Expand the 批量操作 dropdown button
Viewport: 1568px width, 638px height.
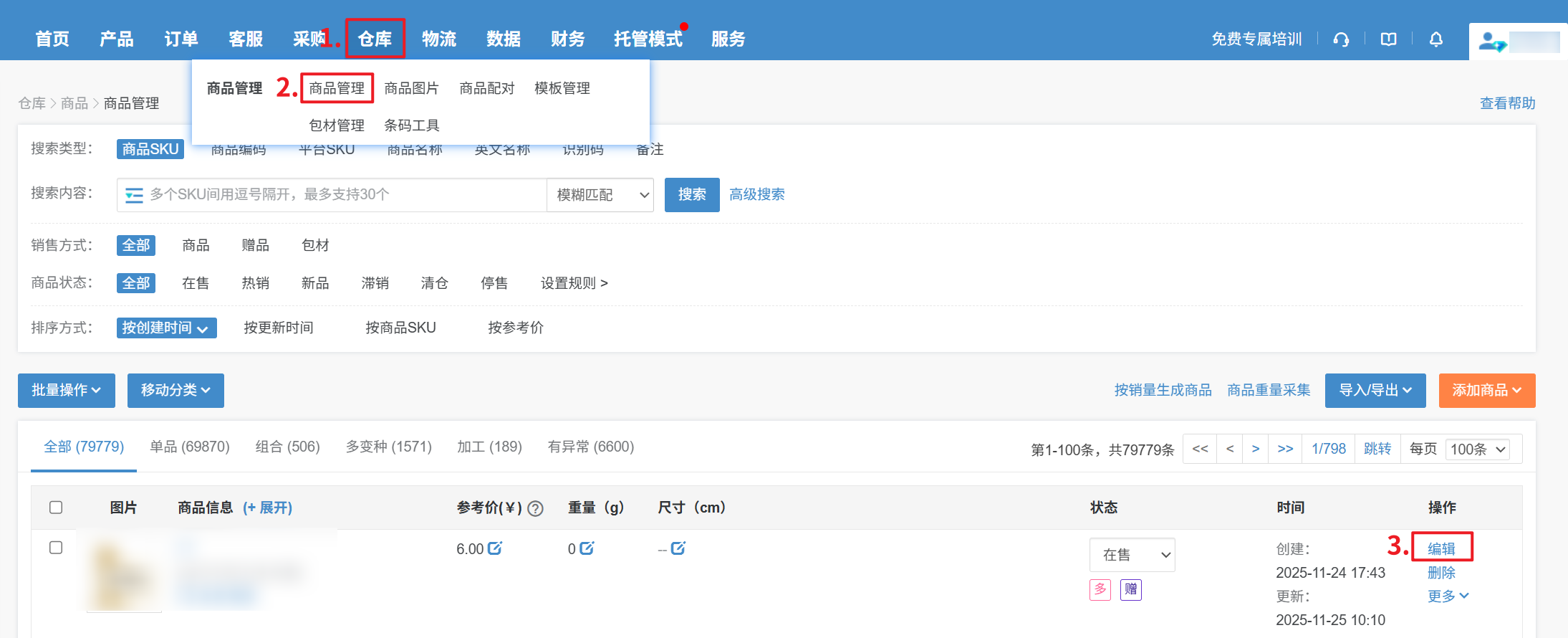(x=66, y=390)
